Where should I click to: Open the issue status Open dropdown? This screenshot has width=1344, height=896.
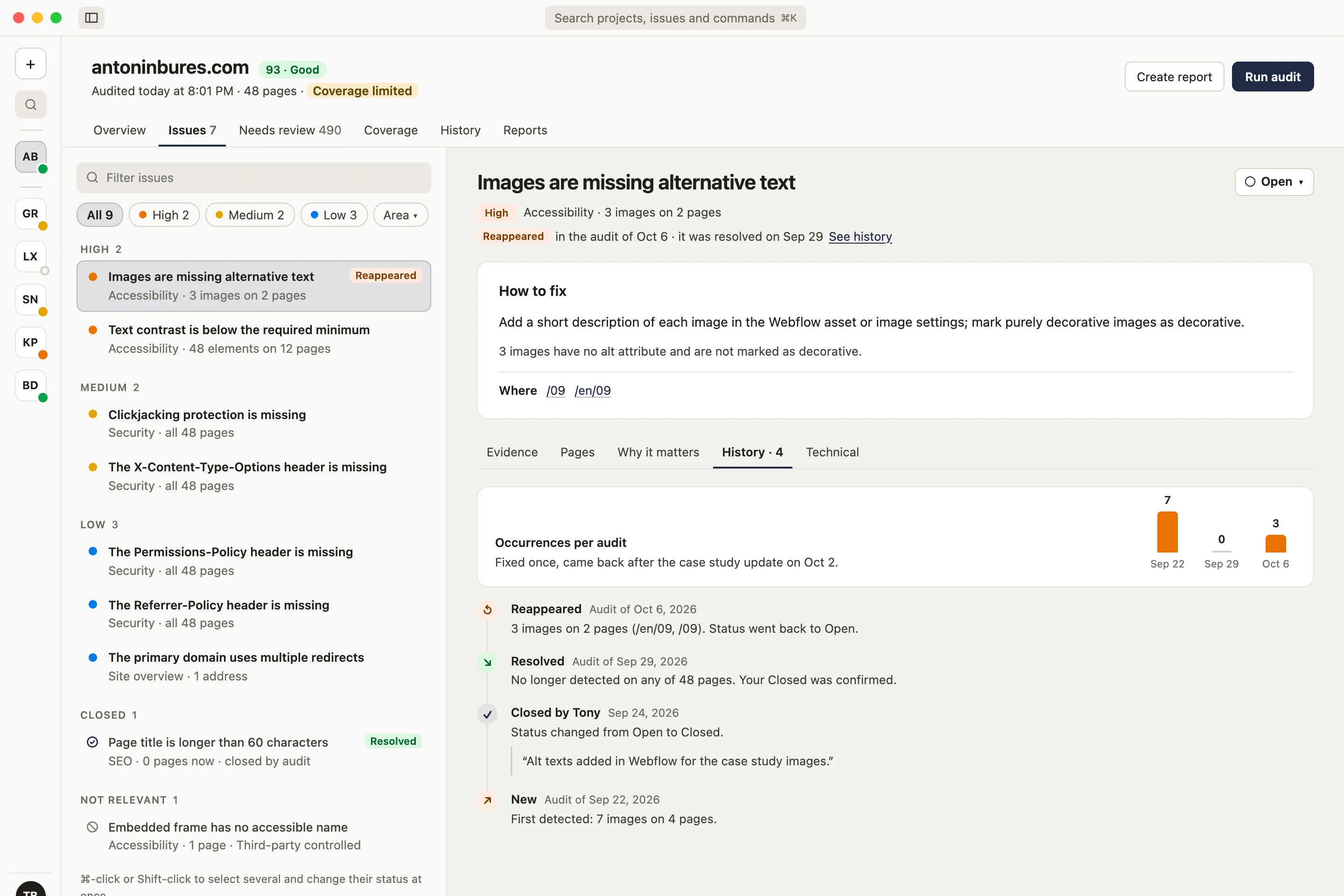[1274, 182]
